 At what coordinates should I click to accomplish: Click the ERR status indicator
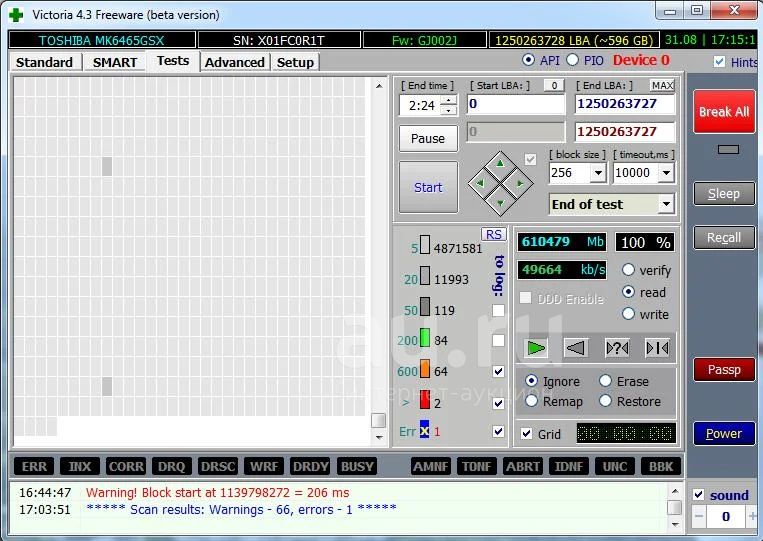tap(34, 467)
